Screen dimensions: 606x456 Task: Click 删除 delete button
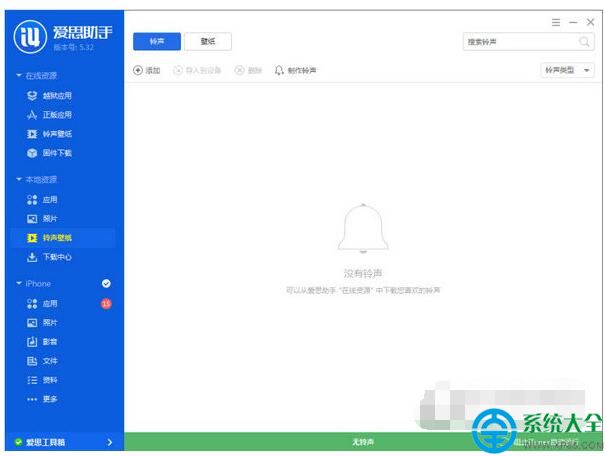248,70
